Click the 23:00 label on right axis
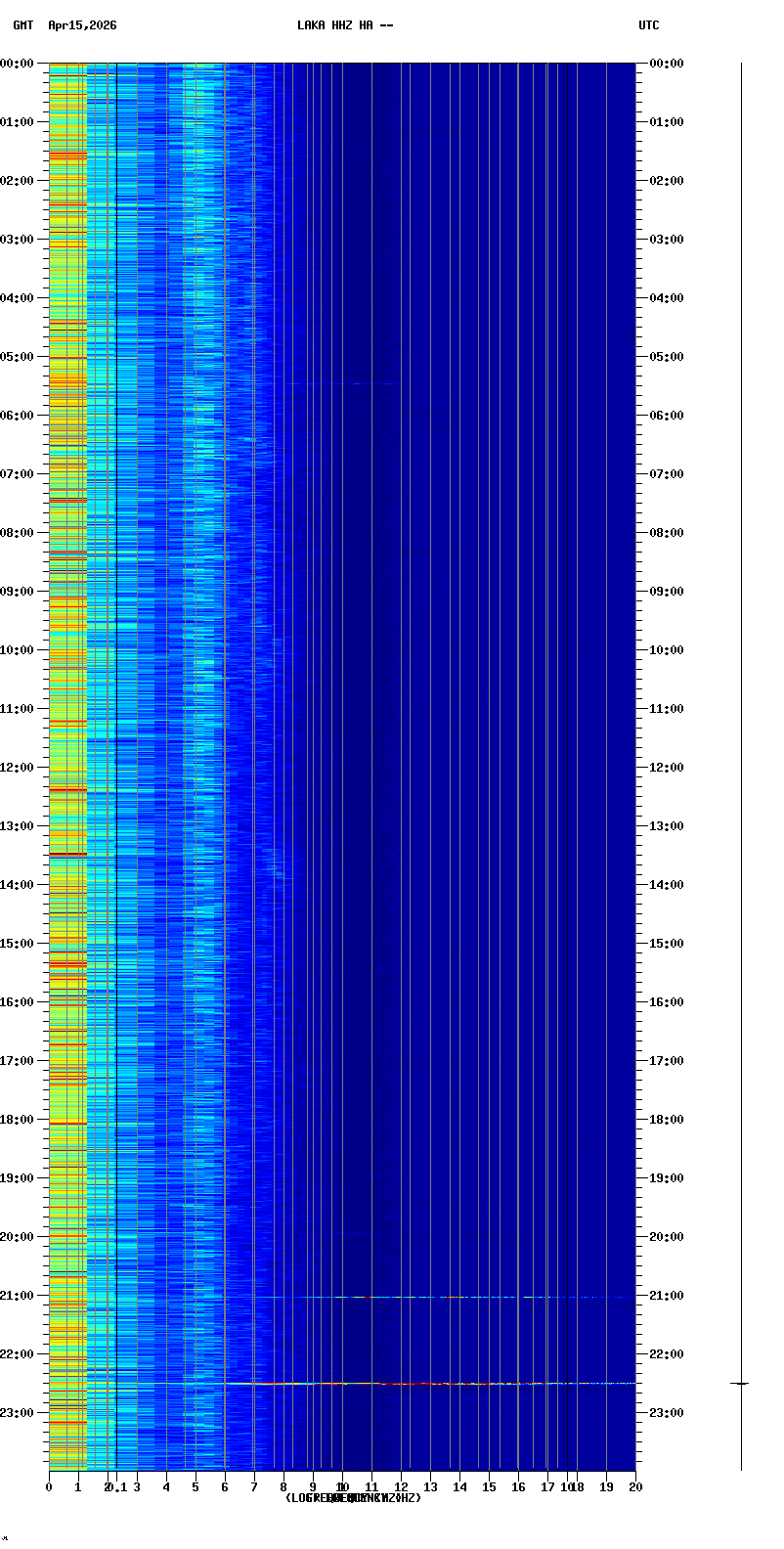784x1549 pixels. click(667, 1413)
